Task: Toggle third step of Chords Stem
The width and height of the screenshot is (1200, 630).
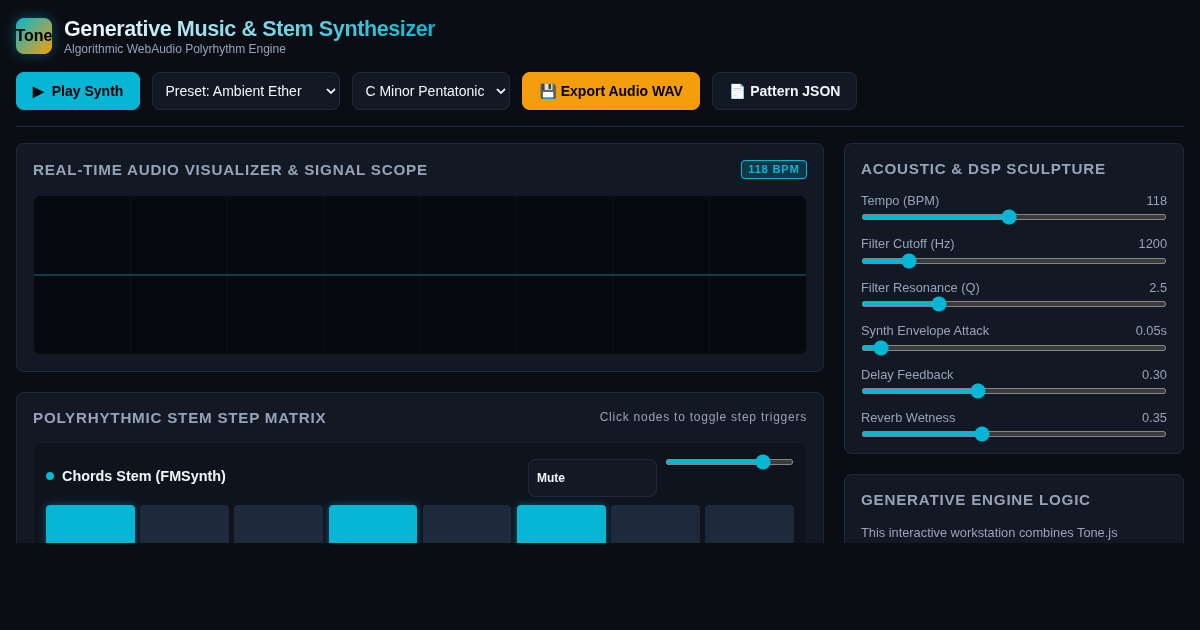Action: pos(279,524)
